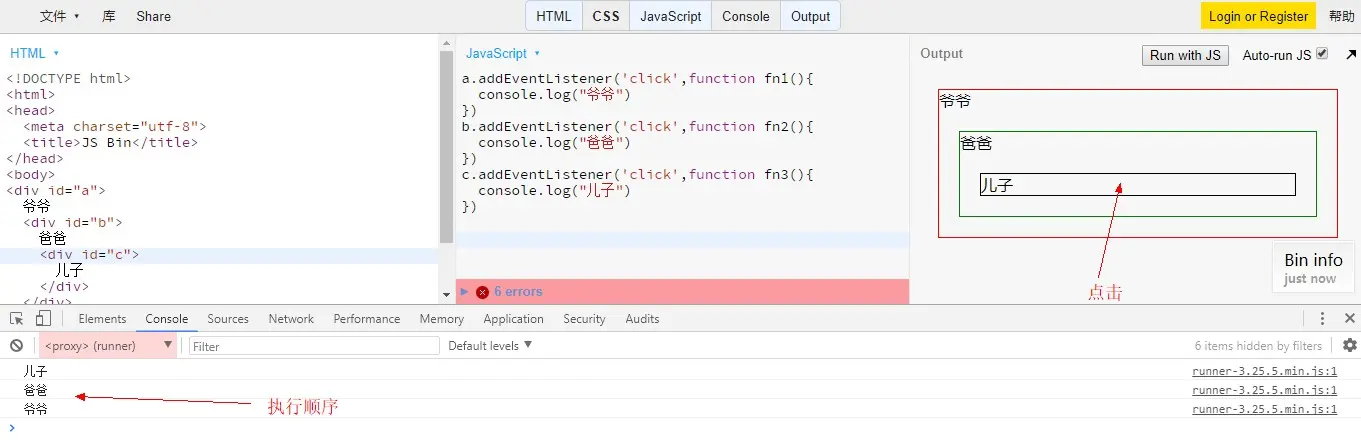Screen dimensions: 1361x440
Task: Toggle the device toolbar icon
Action: (43, 319)
